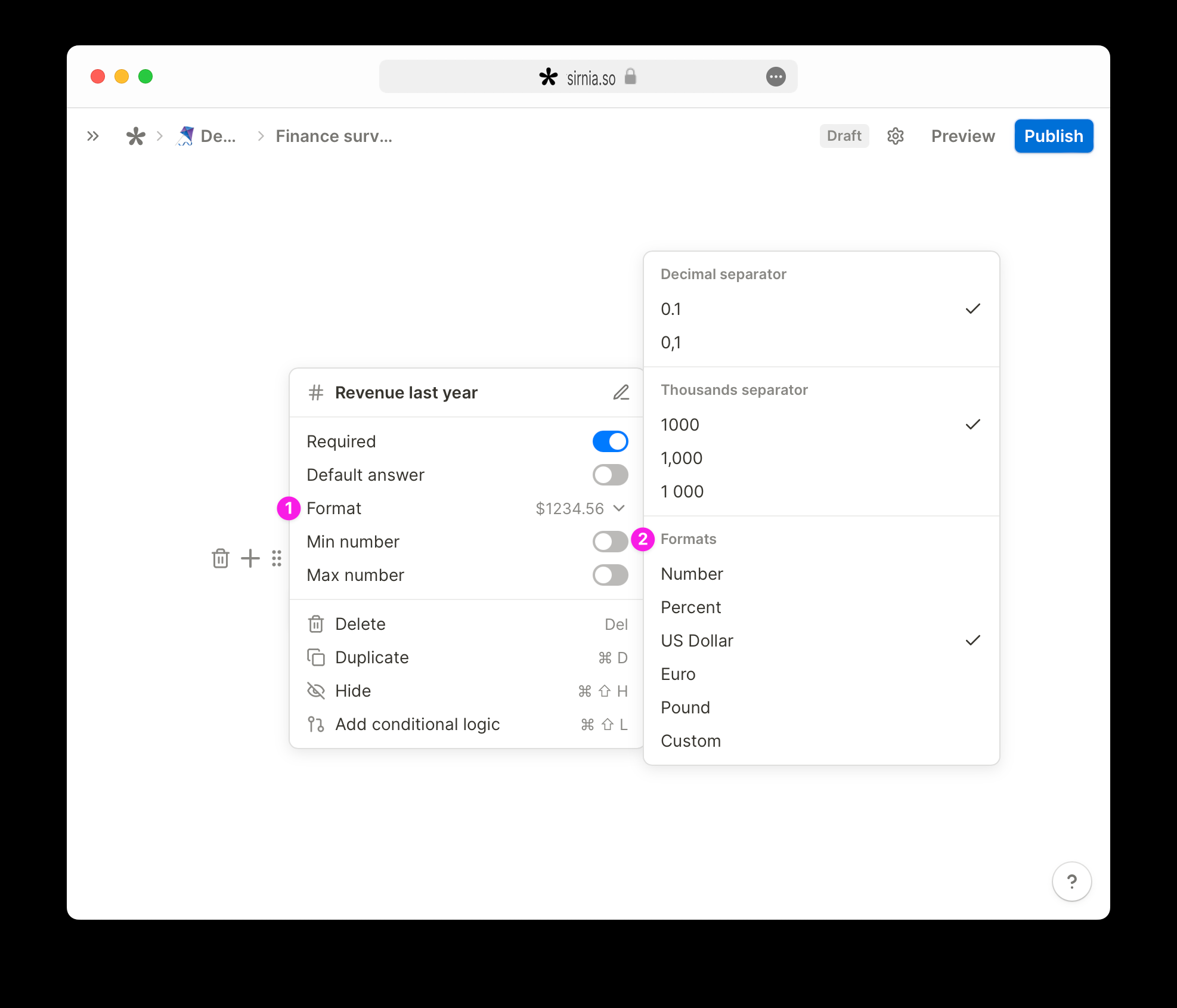1177x1008 pixels.
Task: Click the Publish button
Action: [x=1054, y=136]
